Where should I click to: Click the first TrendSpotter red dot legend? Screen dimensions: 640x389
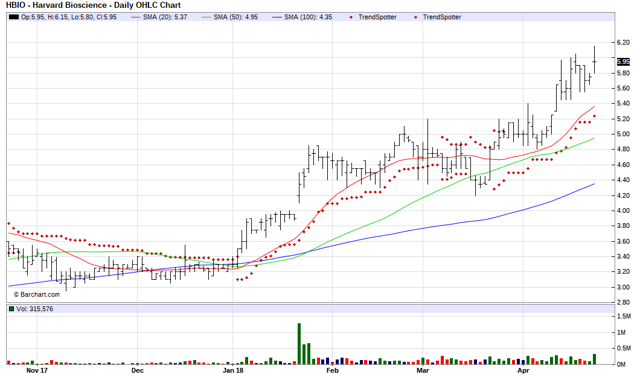coord(351,17)
